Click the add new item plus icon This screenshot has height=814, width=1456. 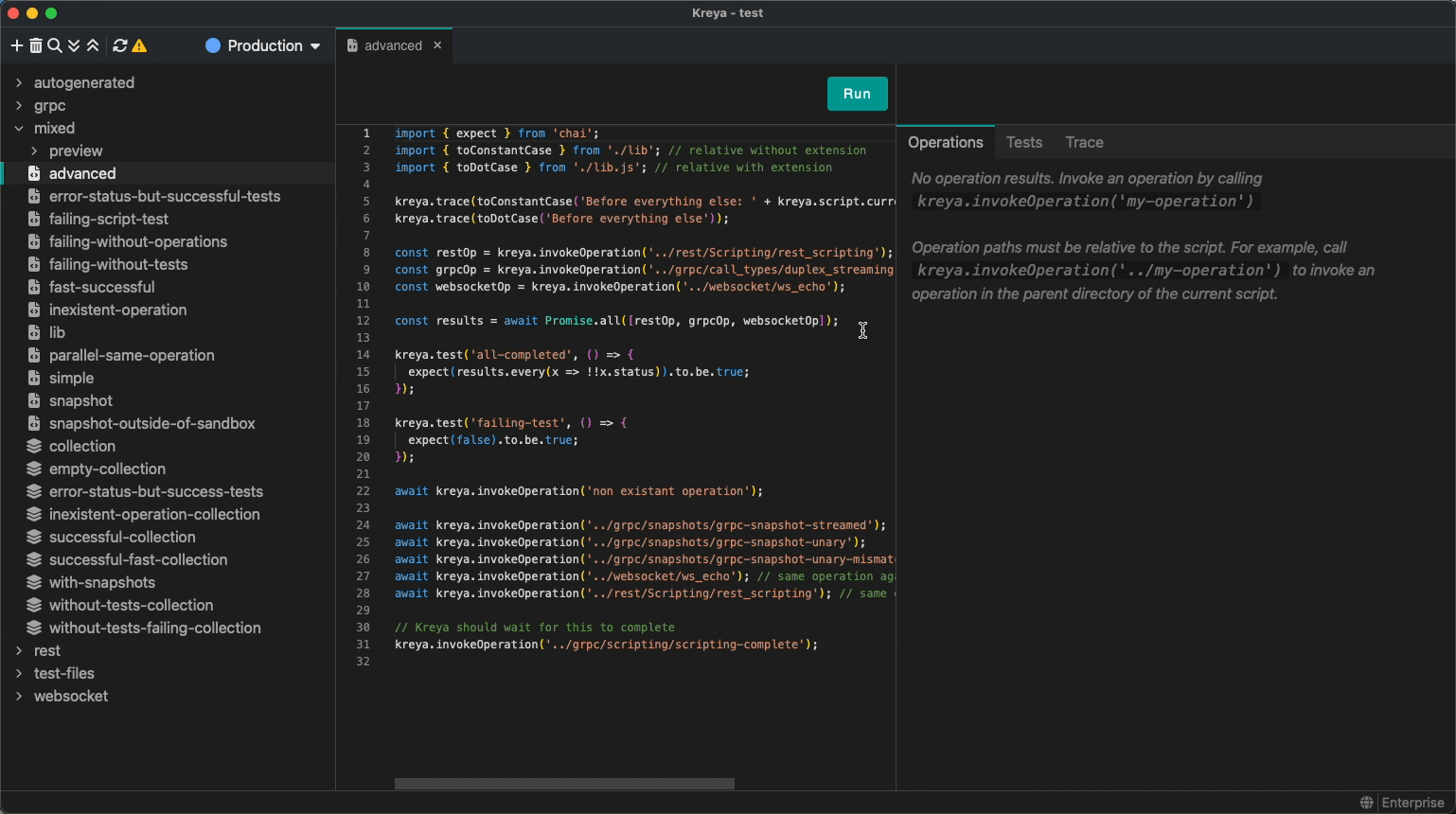click(16, 45)
